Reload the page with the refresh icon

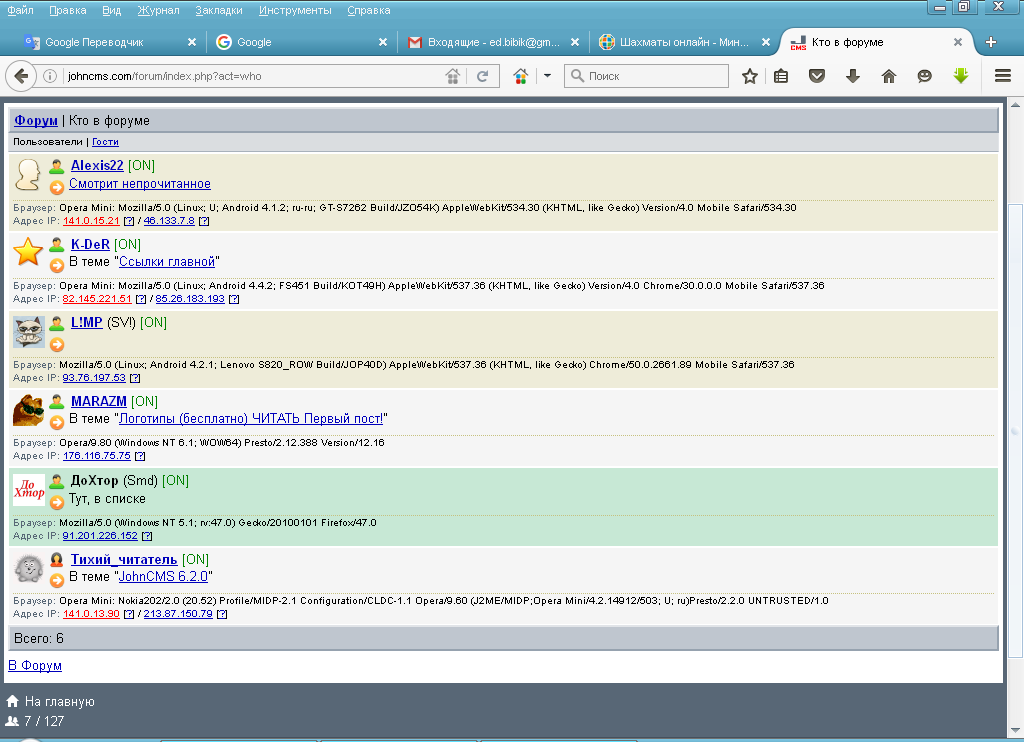coord(483,76)
